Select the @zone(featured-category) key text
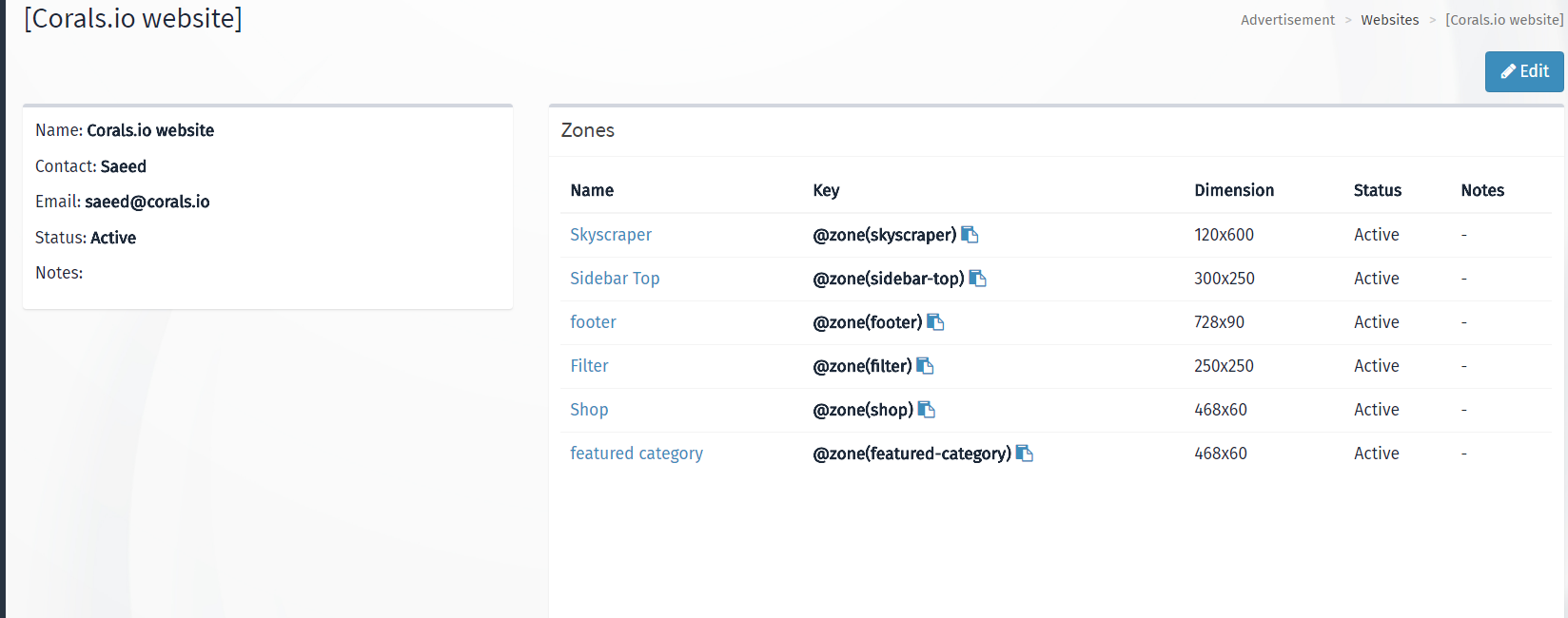This screenshot has width=1568, height=618. pos(912,454)
